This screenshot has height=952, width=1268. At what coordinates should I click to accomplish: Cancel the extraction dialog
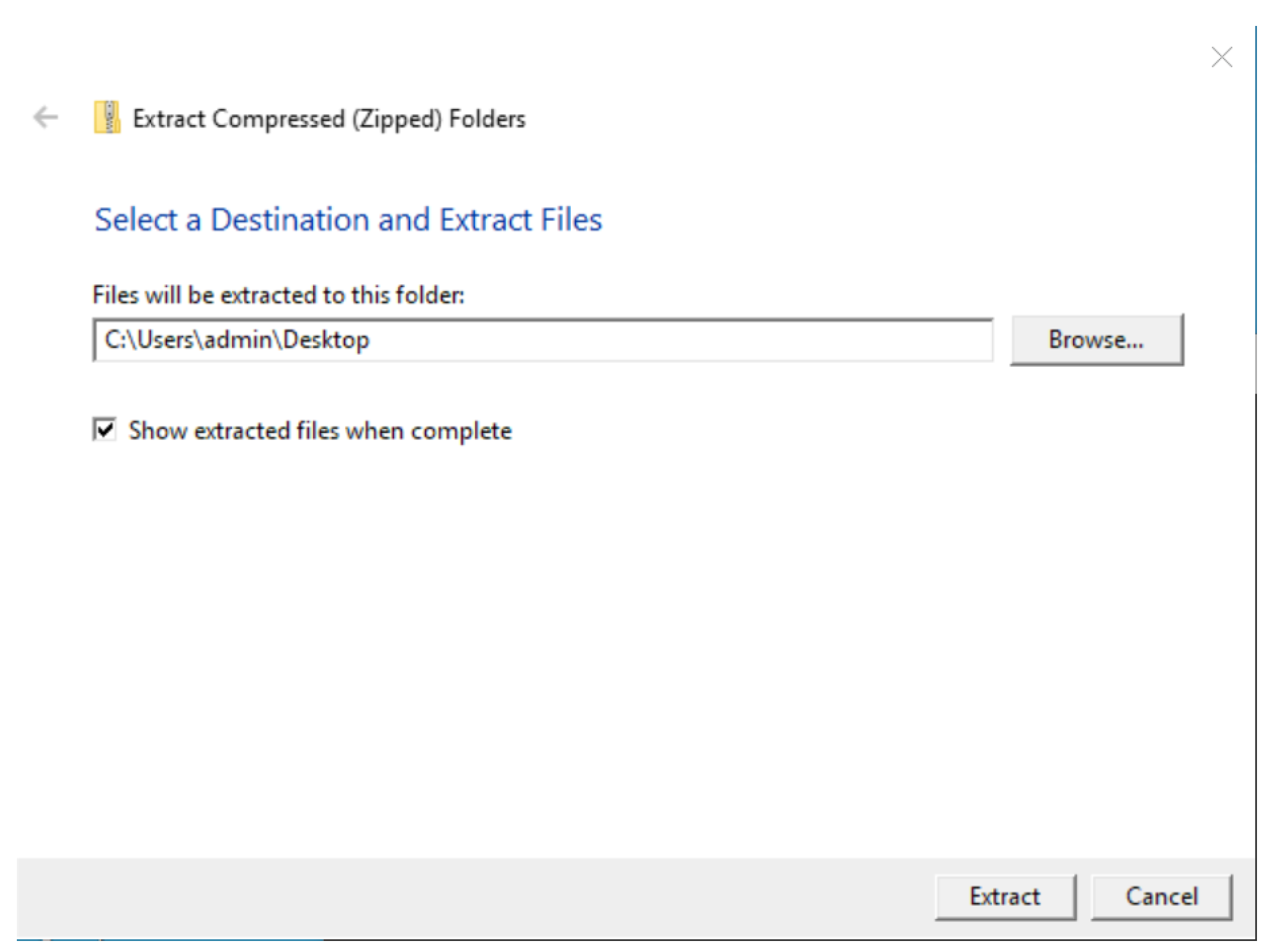1160,897
